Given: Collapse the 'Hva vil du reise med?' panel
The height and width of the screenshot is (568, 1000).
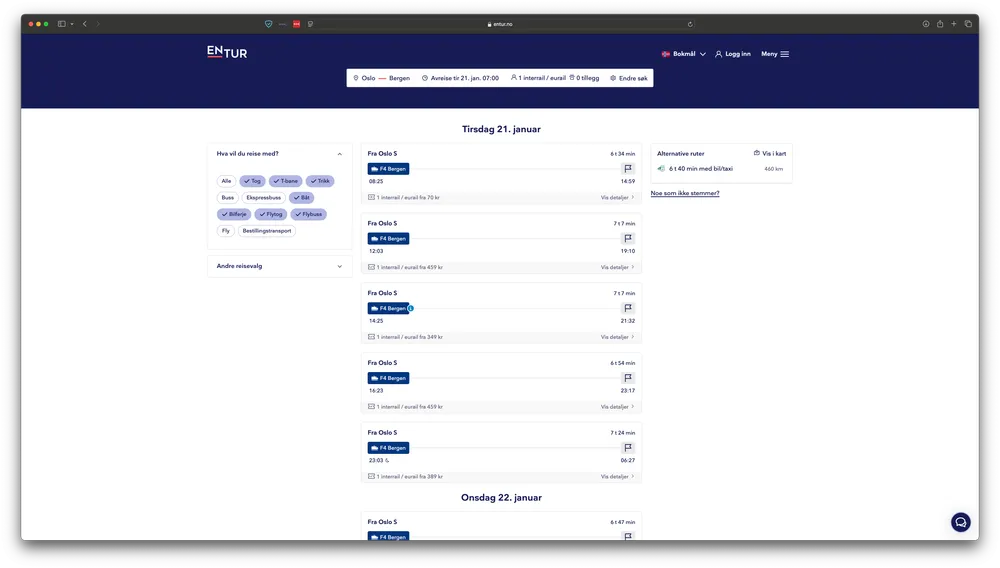Looking at the screenshot, I should click(339, 154).
